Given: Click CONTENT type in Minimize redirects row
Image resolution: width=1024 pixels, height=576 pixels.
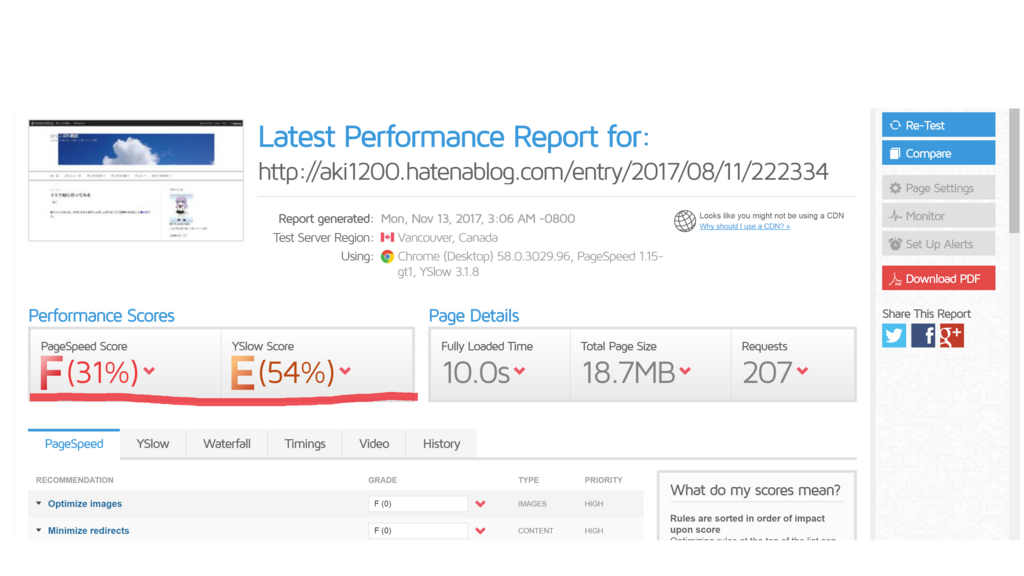Looking at the screenshot, I should (x=536, y=531).
